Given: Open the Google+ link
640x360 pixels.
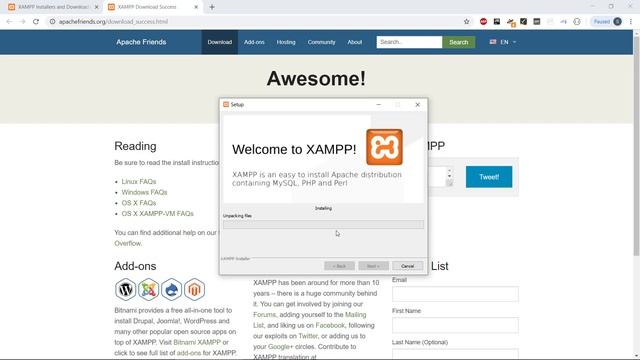Looking at the screenshot, I should coord(280,347).
